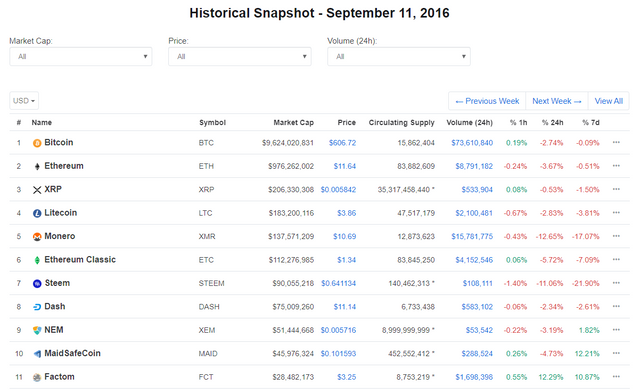Click Bitcoin price $606.72 link

342,143
